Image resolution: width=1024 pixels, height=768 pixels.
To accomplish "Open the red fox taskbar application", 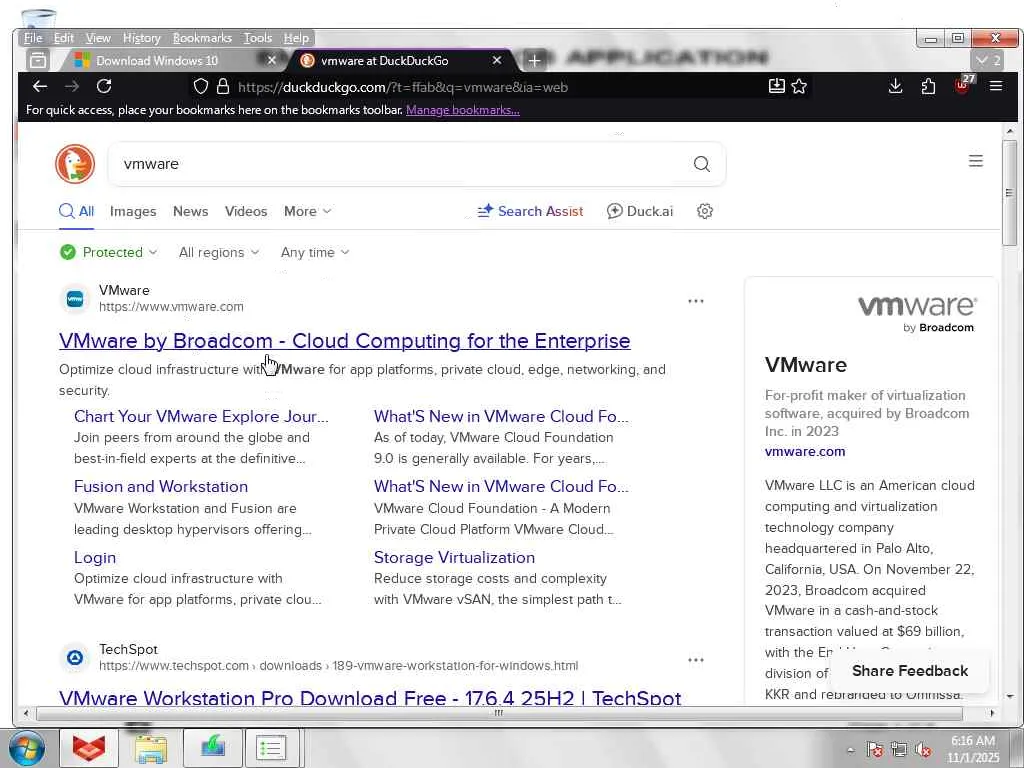I will [89, 748].
